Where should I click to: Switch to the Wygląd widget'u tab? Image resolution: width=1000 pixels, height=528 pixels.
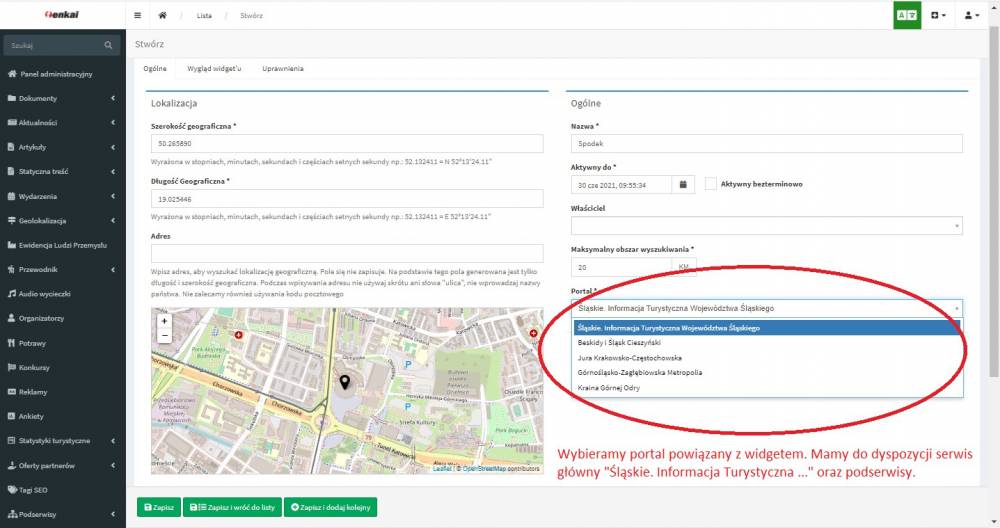214,69
